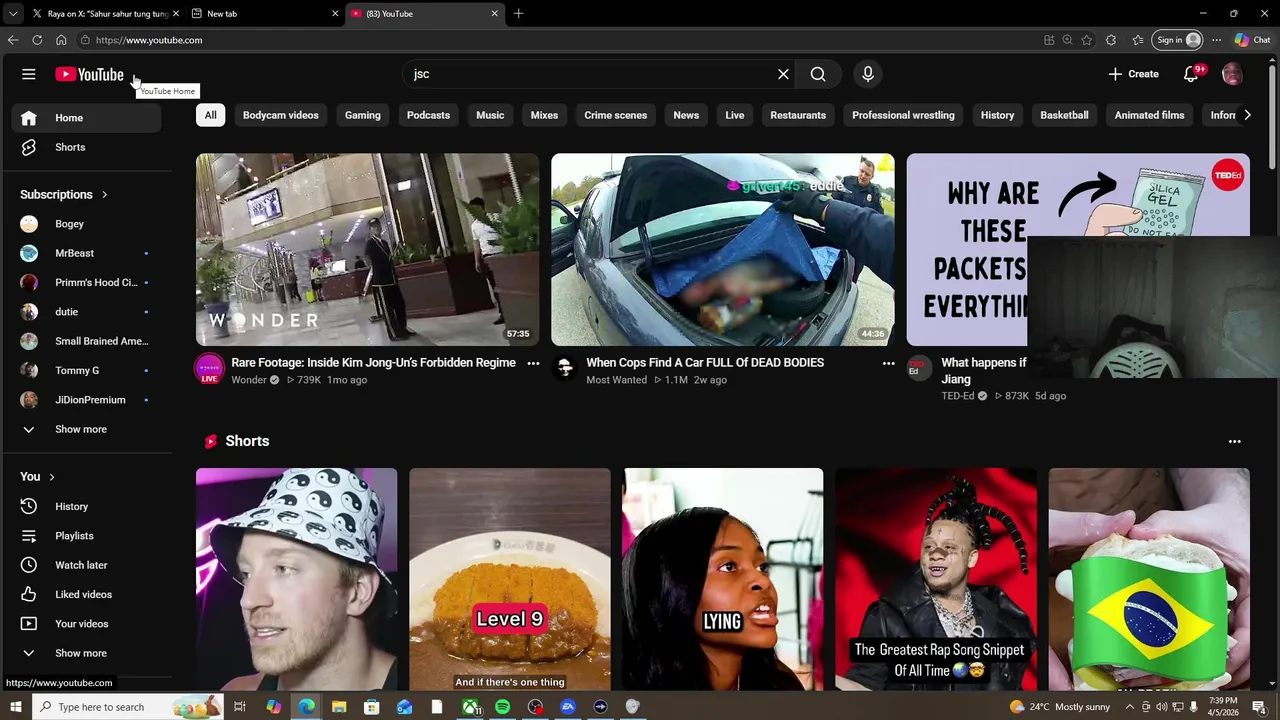Add the page to favorites with the star
Viewport: 1280px width, 720px height.
pos(1087,40)
